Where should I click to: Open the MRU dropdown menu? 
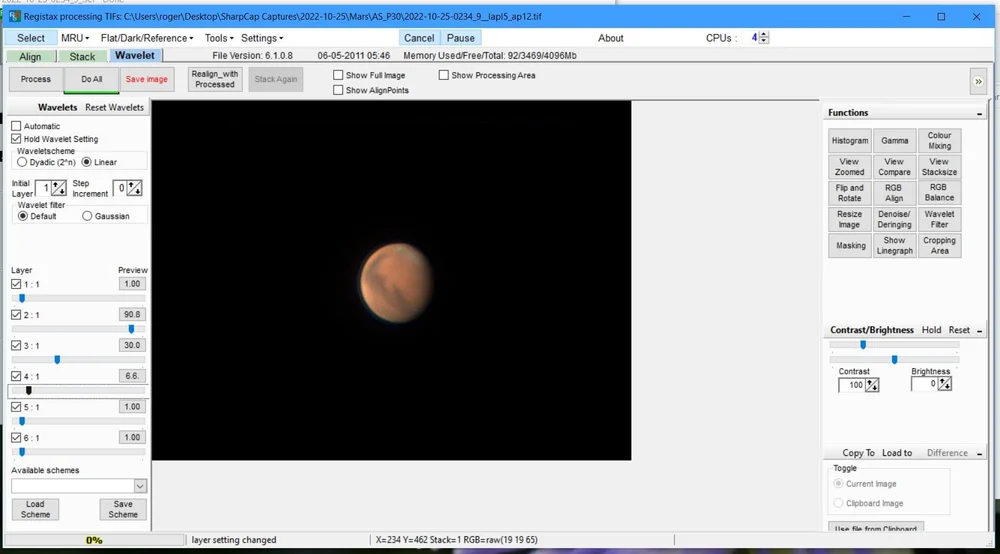pos(75,38)
